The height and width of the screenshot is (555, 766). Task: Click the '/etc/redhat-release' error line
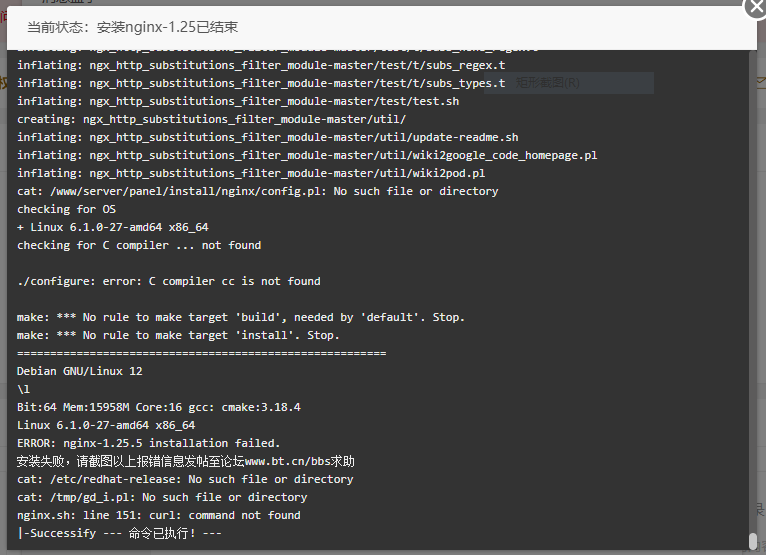click(185, 479)
